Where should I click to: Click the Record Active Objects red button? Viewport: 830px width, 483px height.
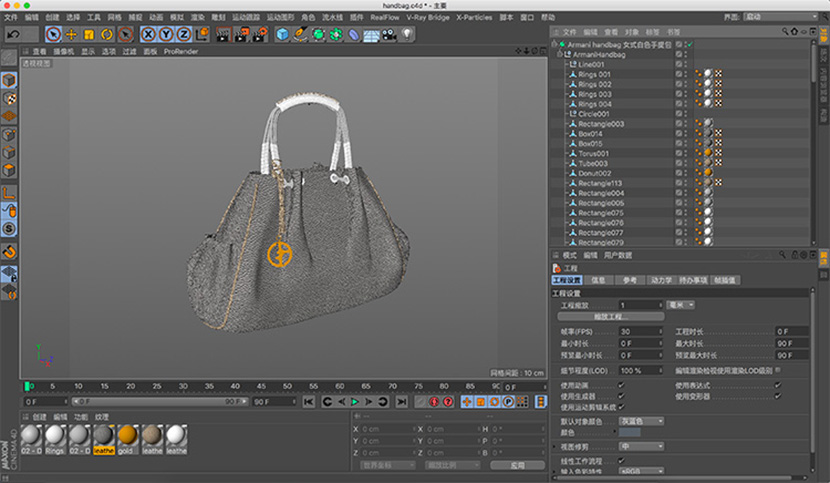[x=434, y=402]
